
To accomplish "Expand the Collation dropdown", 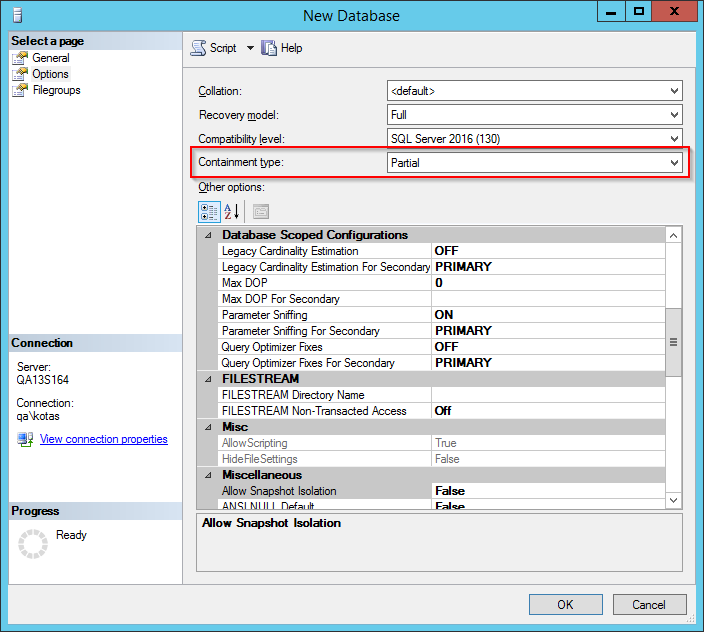I will tap(674, 91).
